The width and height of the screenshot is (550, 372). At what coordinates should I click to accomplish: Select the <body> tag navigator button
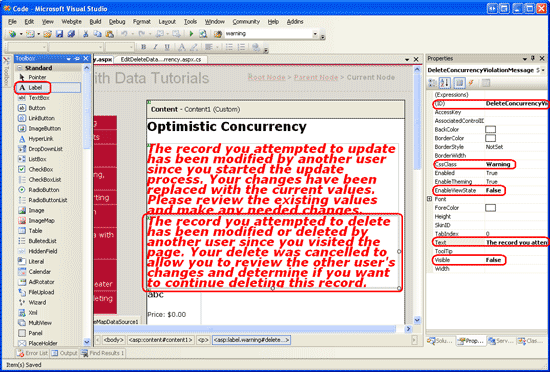(114, 340)
